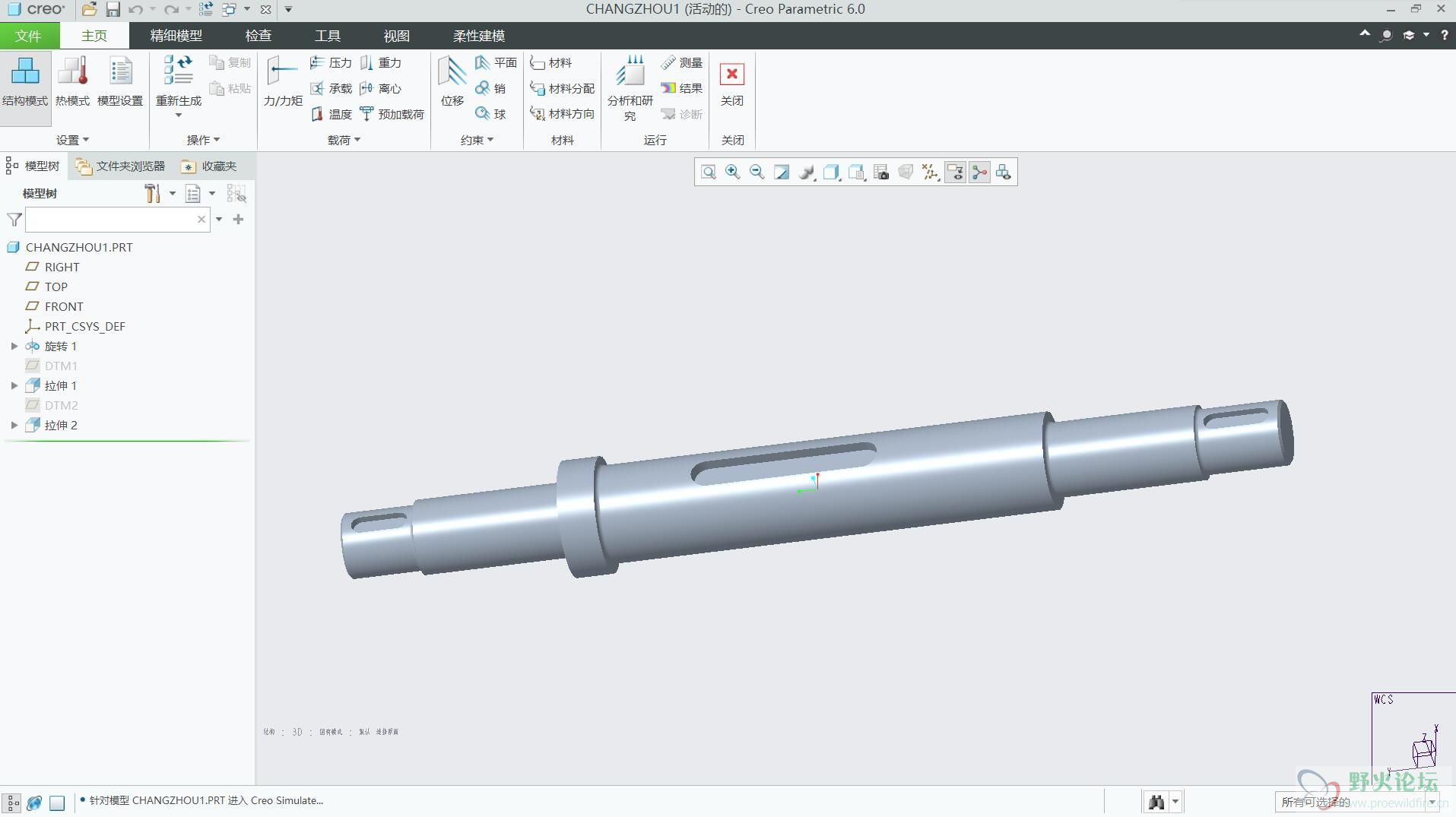Open the View Manager icon

pyautogui.click(x=856, y=173)
